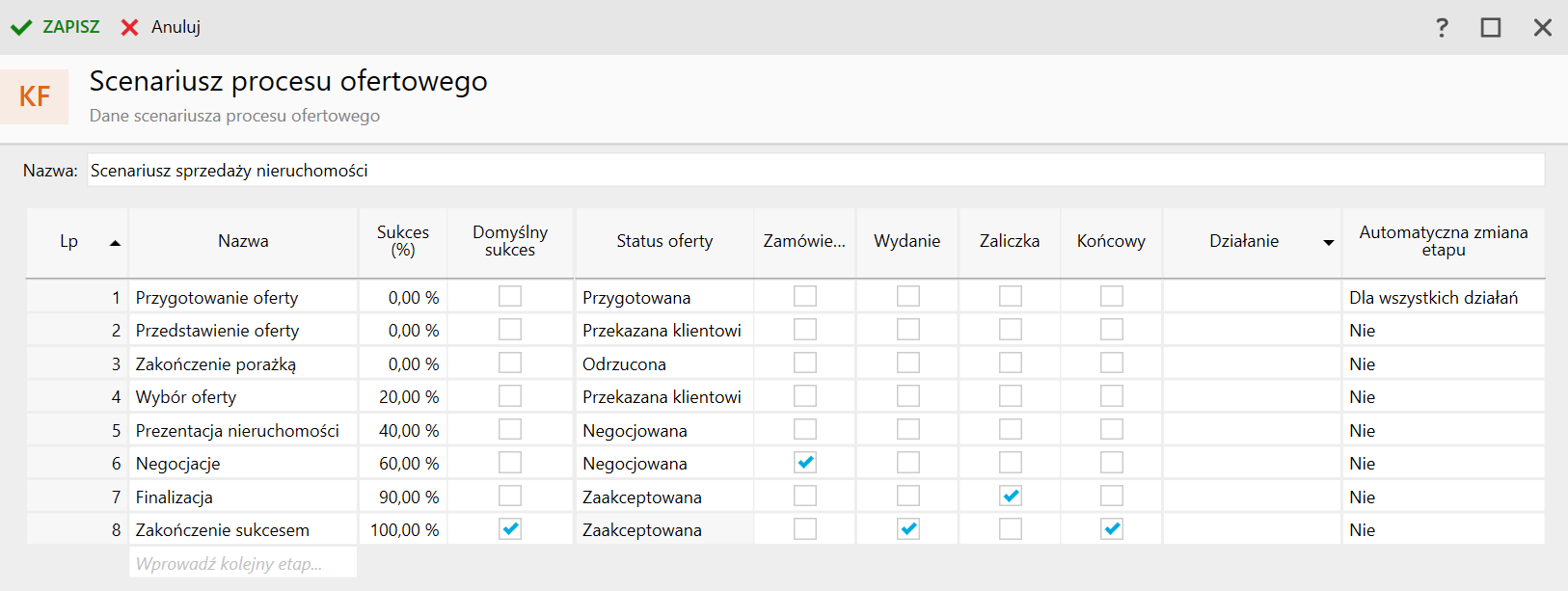This screenshot has height=591, width=1568.
Task: Click the green ZAPISZ checkmark icon
Action: click(21, 28)
